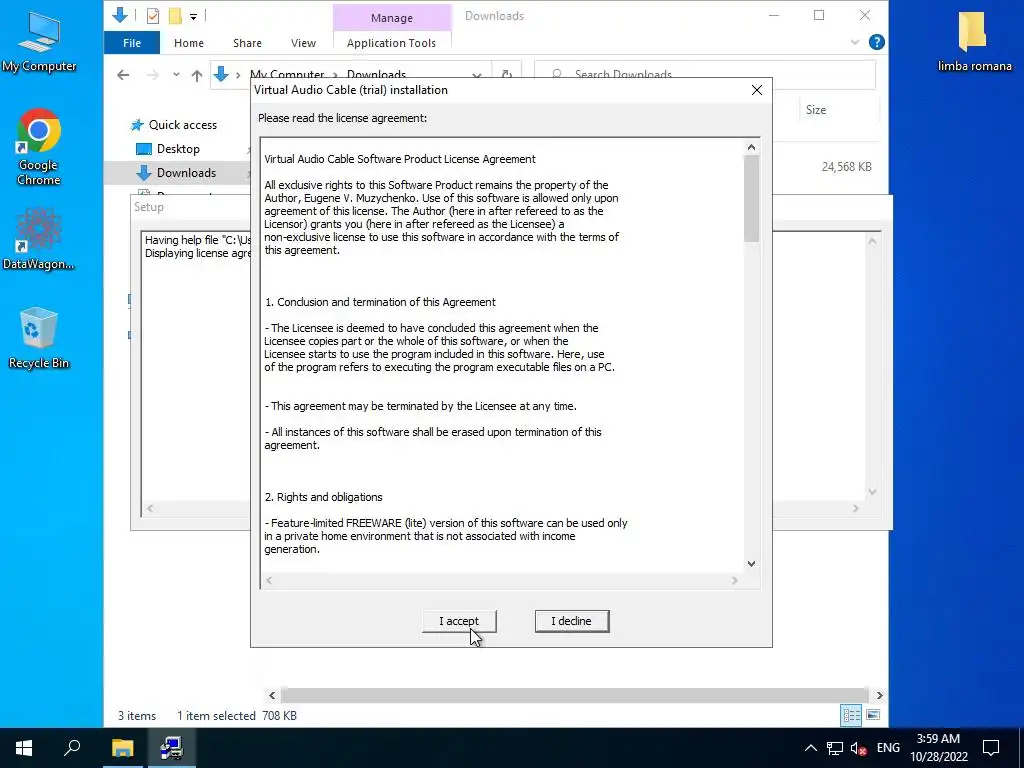Open limba romana desktop folder
Image resolution: width=1024 pixels, height=768 pixels.
point(974,41)
